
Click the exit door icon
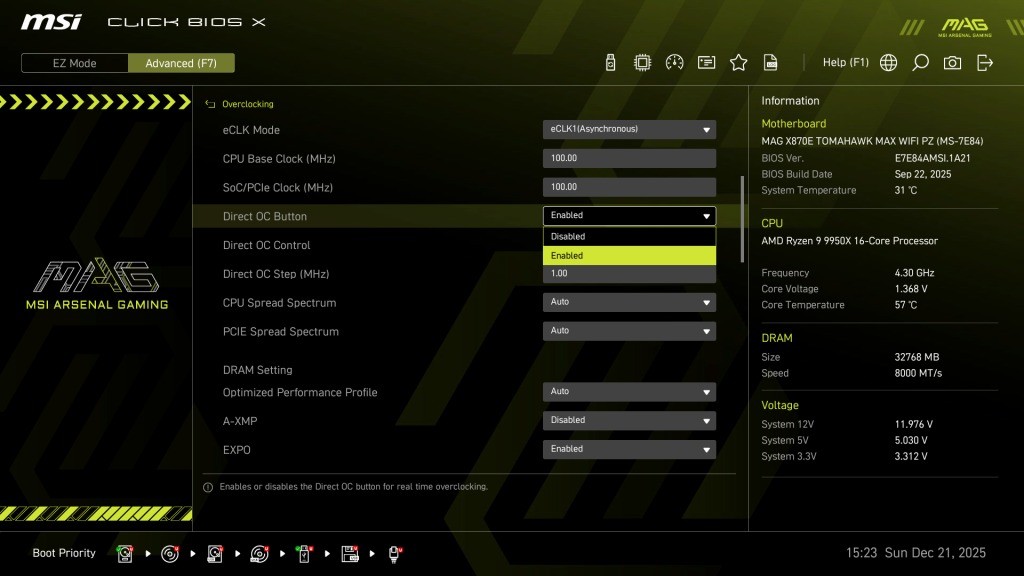pos(985,63)
